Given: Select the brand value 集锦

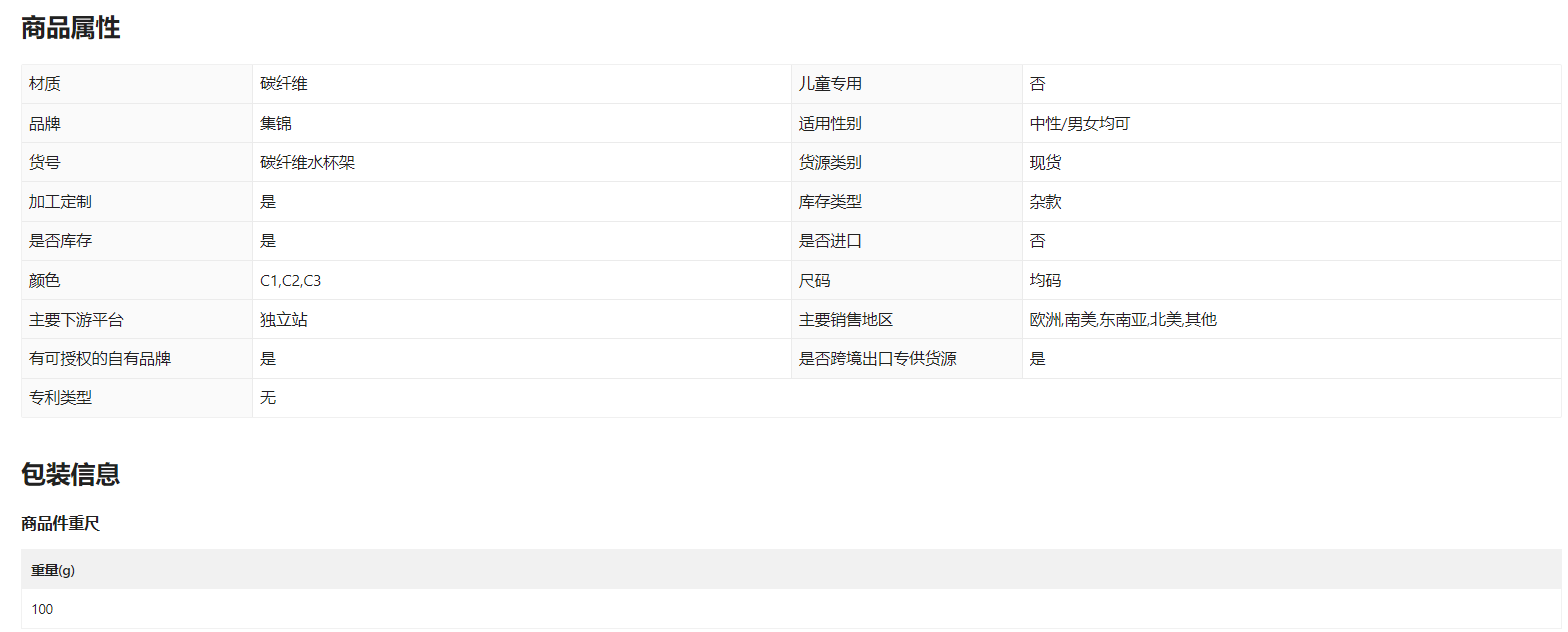Looking at the screenshot, I should point(276,124).
